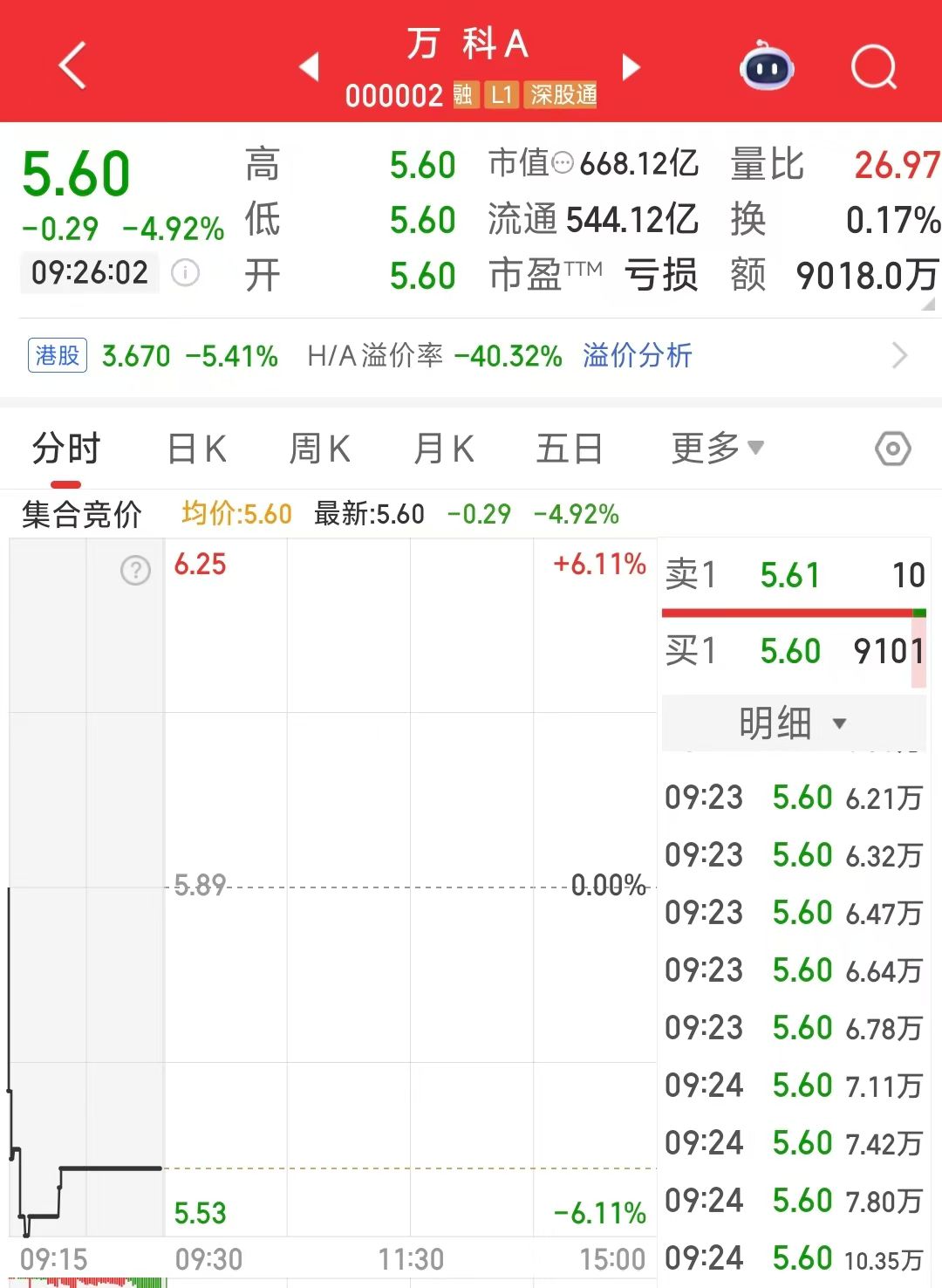
Task: Expand the H-share row chevron
Action: (900, 356)
